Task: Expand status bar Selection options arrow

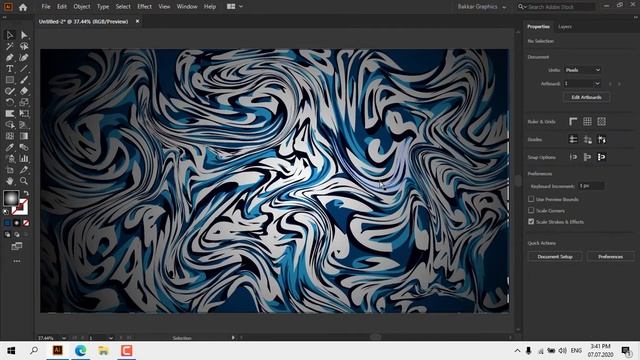Action: click(233, 338)
